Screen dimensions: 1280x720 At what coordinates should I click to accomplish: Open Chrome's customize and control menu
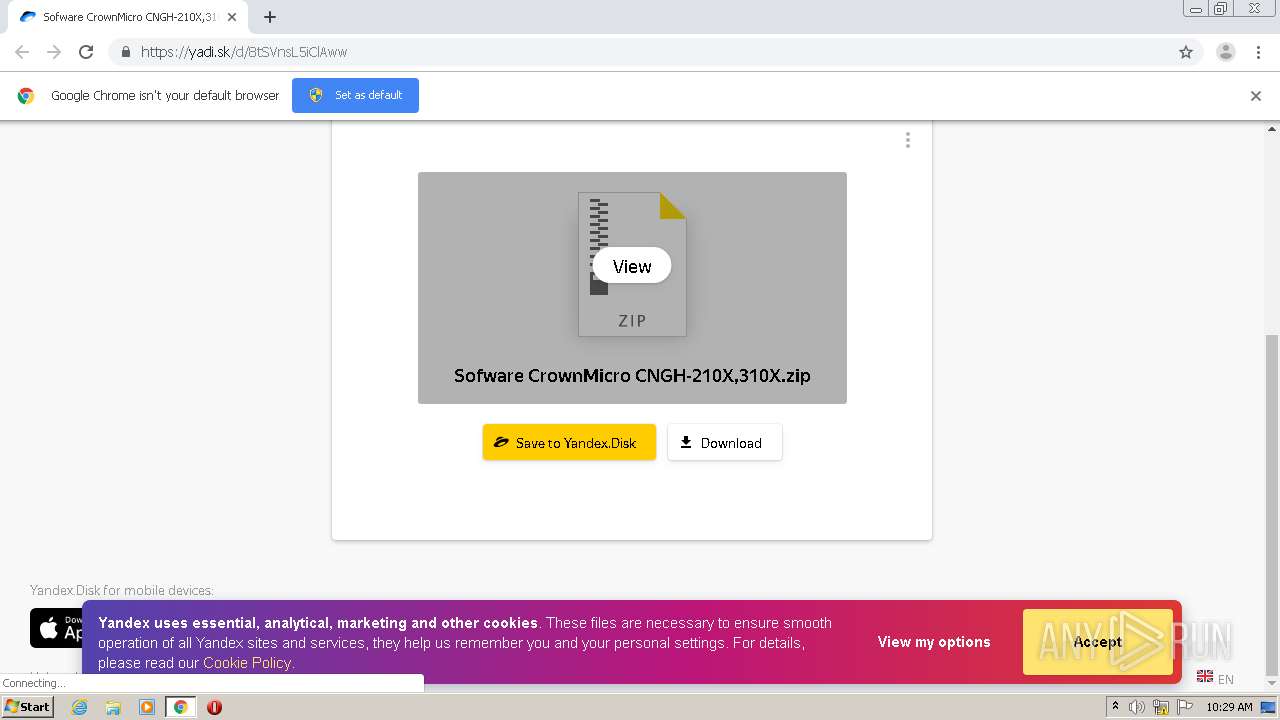[x=1258, y=52]
